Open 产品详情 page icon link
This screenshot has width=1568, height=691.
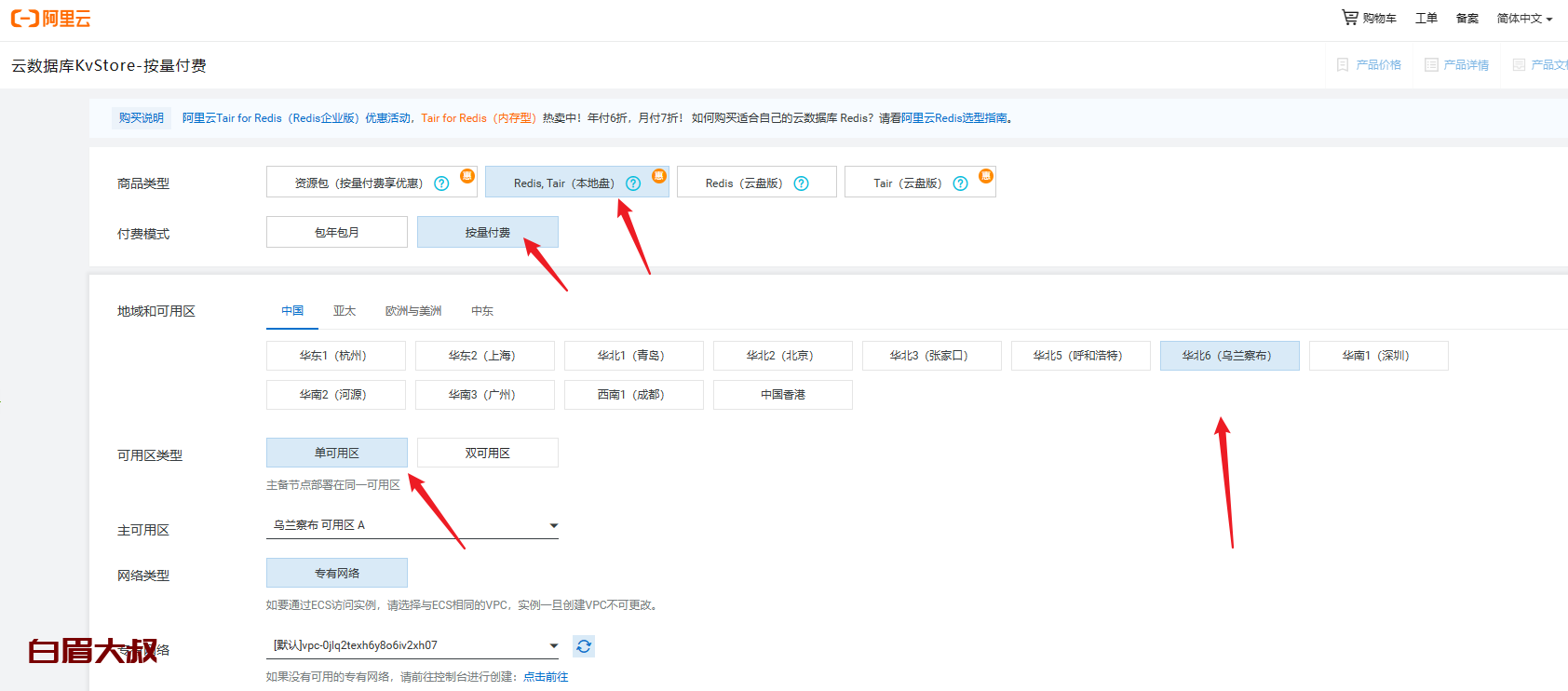pos(1456,65)
